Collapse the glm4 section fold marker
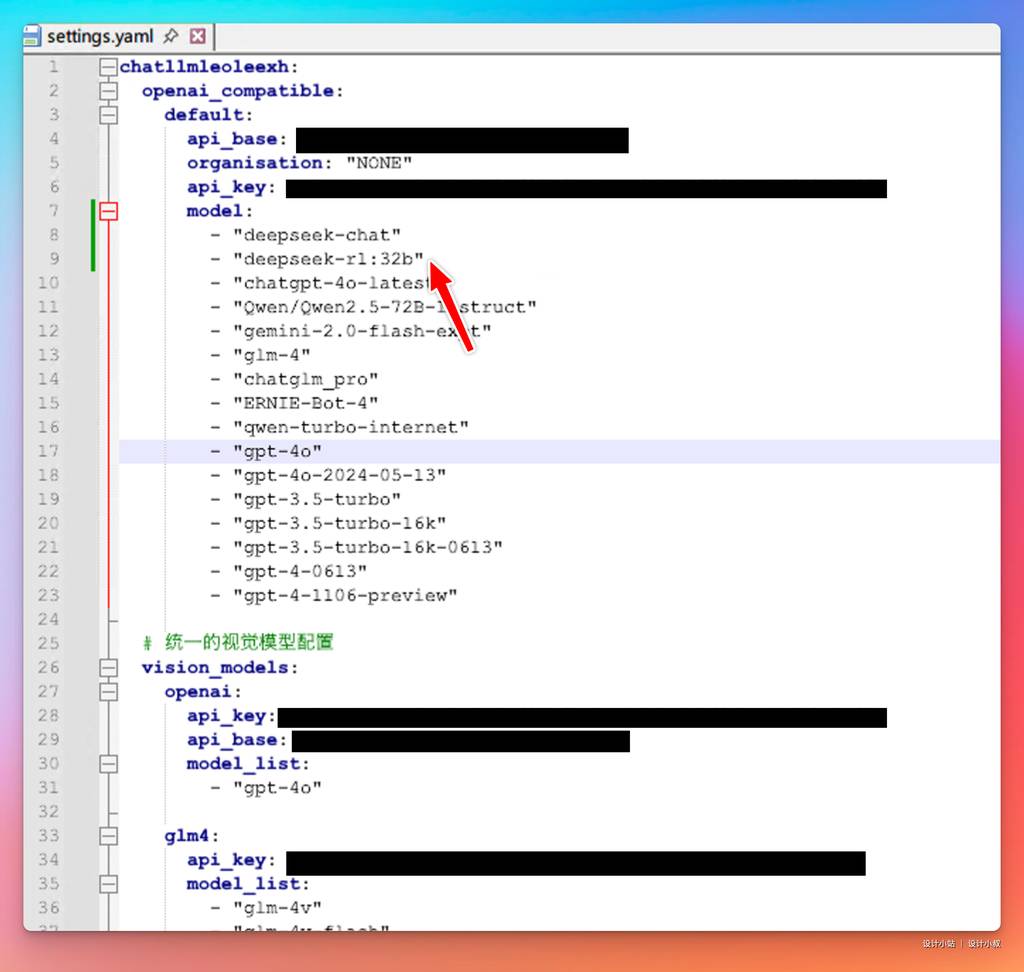1024x972 pixels. [108, 835]
